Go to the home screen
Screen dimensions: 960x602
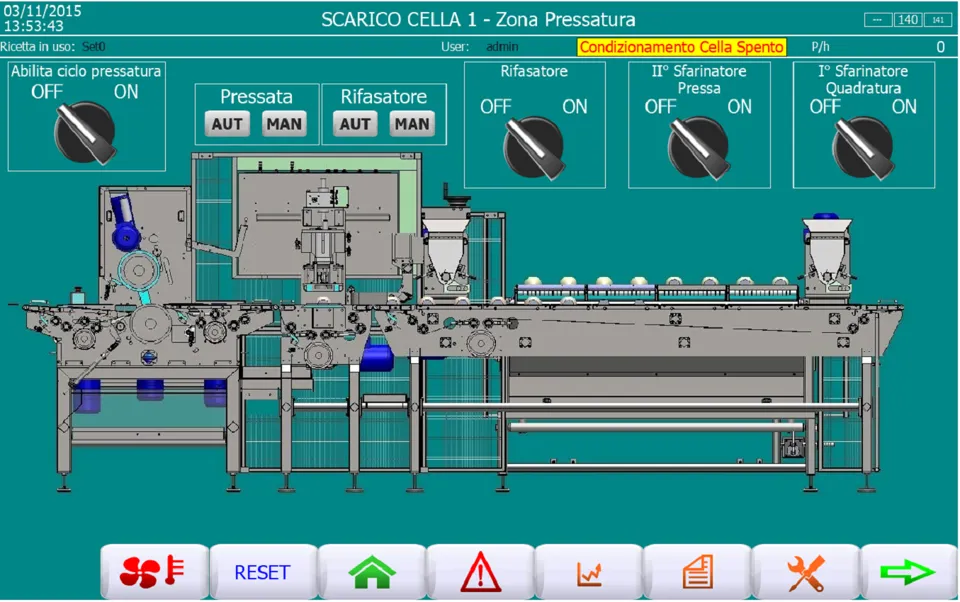click(372, 572)
